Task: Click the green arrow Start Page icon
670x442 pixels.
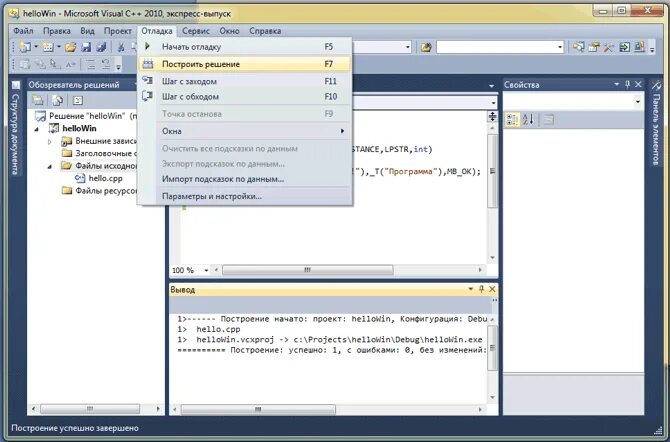Action: click(x=624, y=47)
